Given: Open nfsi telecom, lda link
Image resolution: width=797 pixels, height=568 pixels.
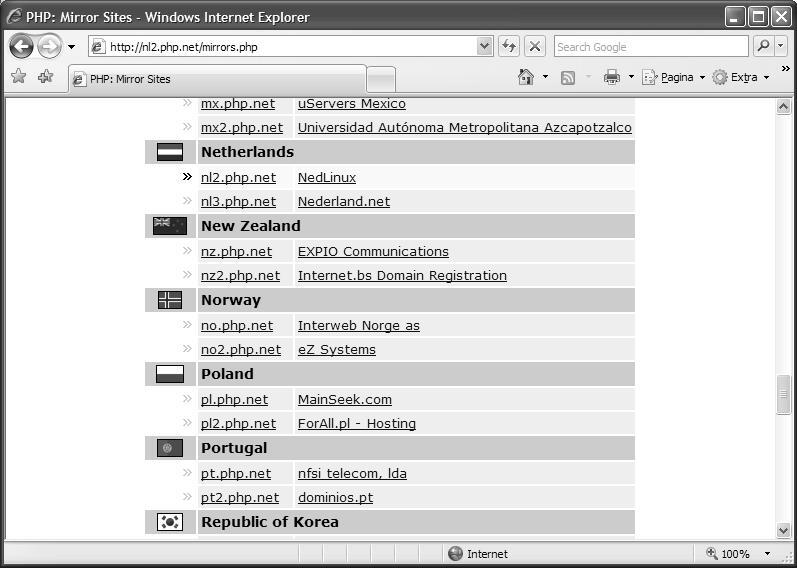Looking at the screenshot, I should click(352, 473).
